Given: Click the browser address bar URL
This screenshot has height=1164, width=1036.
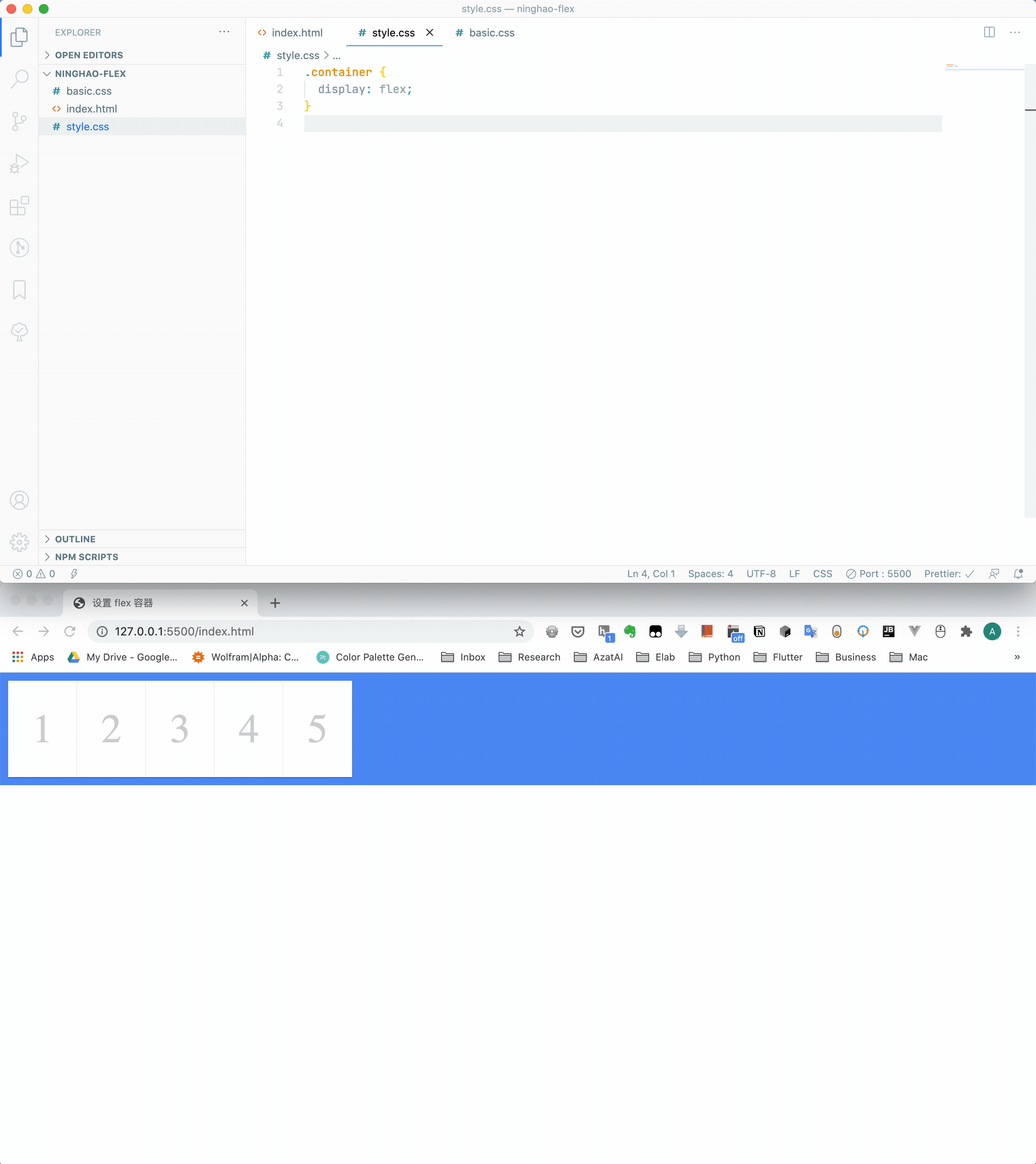Looking at the screenshot, I should (185, 631).
